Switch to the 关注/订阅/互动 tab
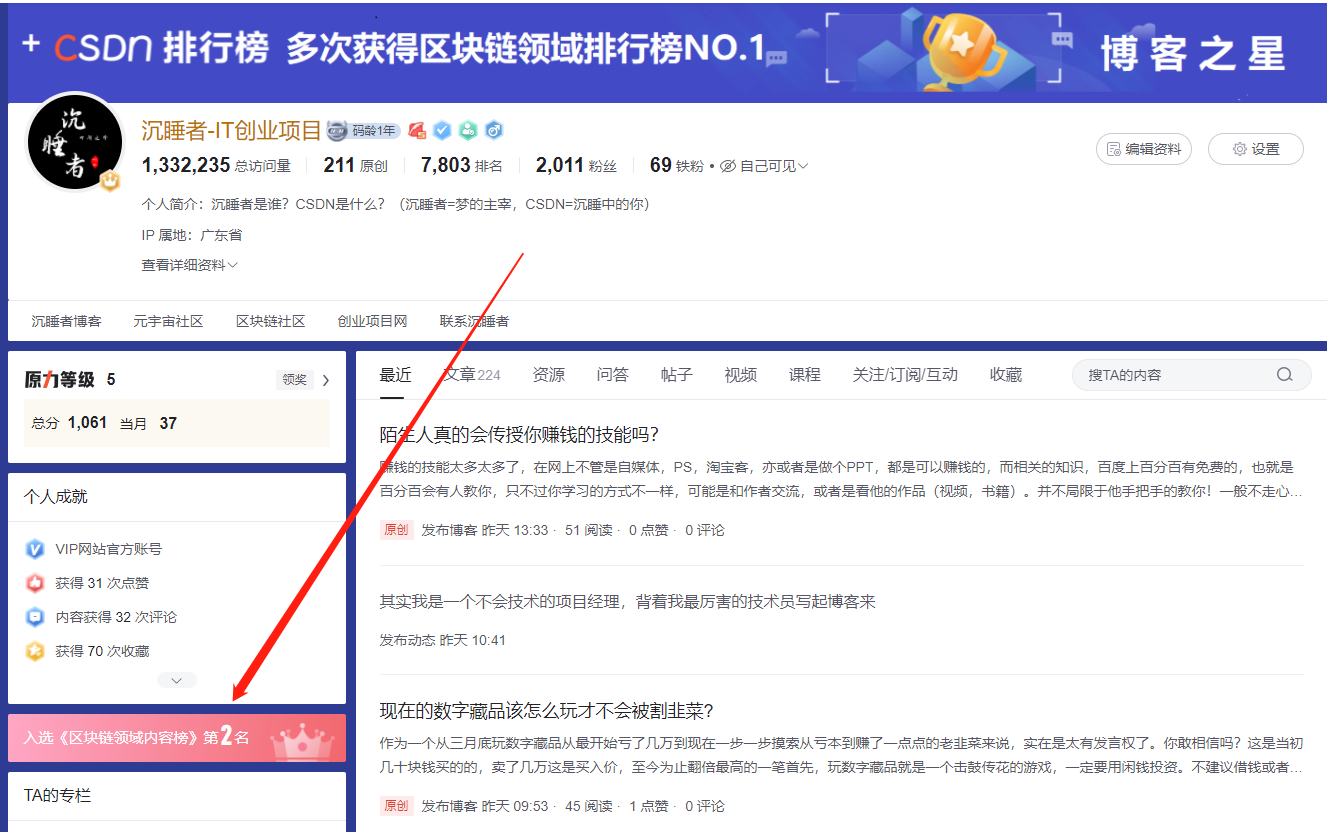 click(905, 375)
